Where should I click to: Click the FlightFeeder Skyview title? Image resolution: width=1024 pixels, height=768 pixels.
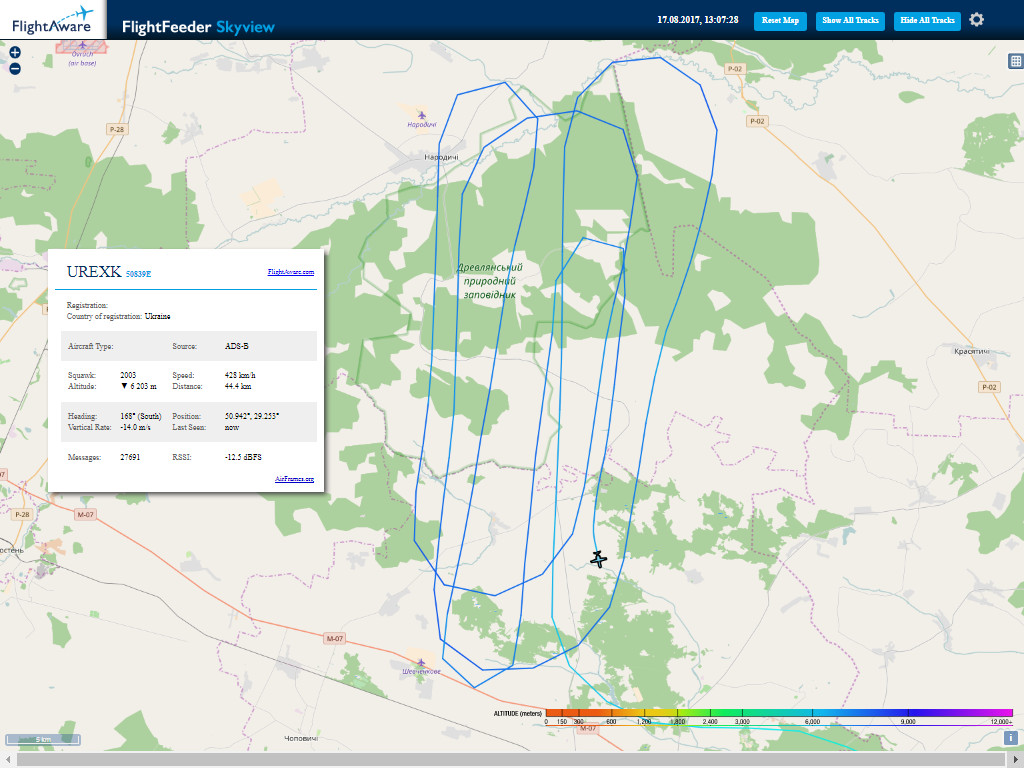198,27
